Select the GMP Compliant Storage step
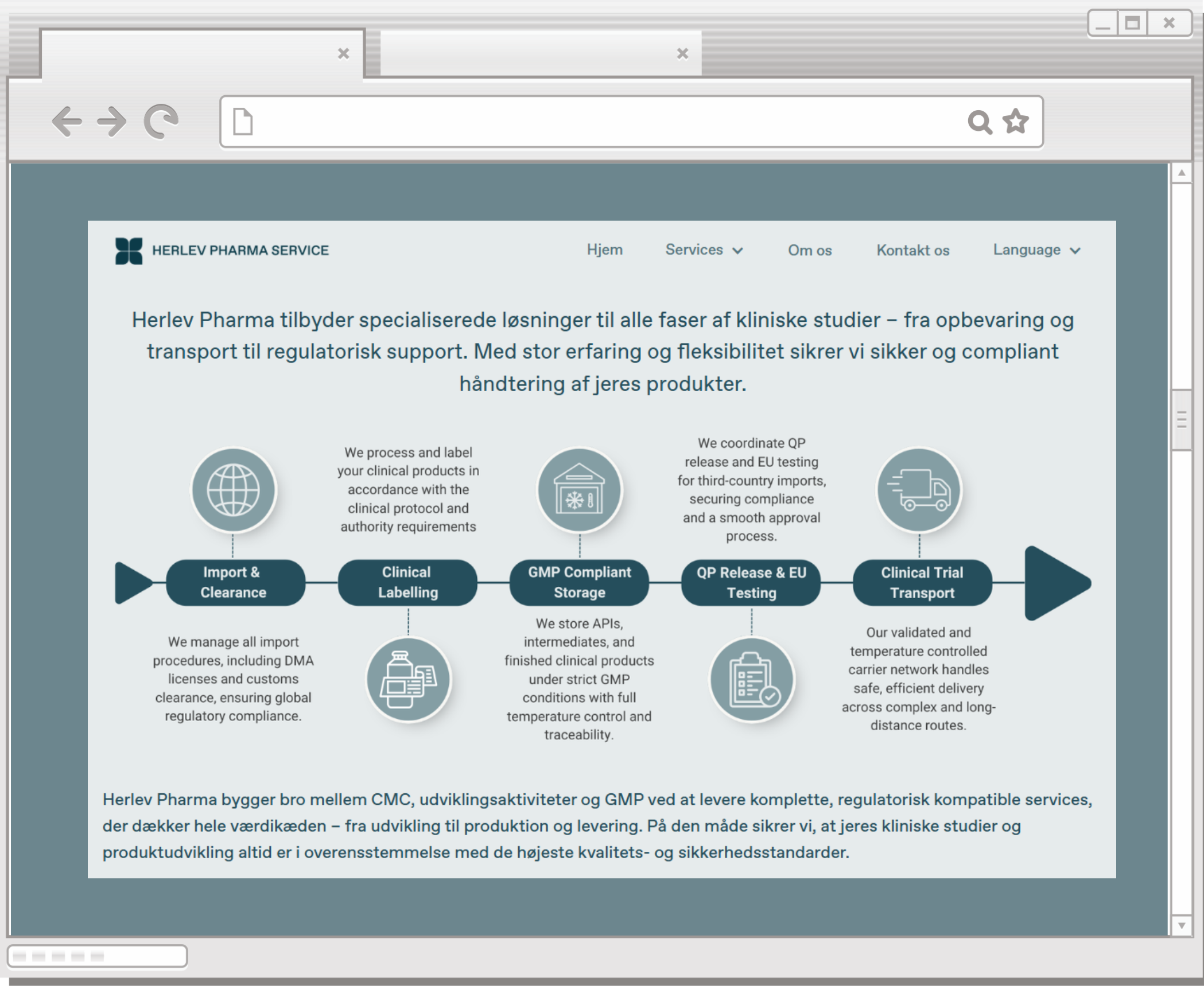 (579, 583)
